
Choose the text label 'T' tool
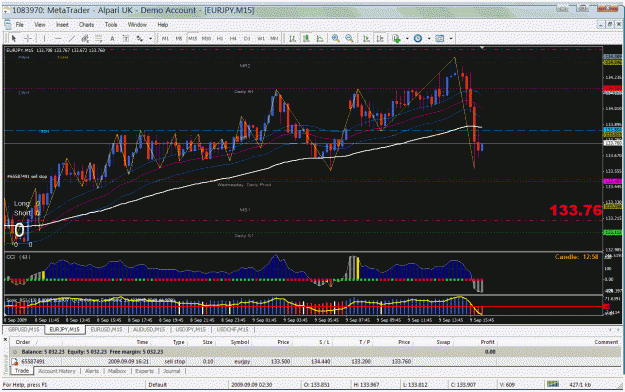pyautogui.click(x=126, y=38)
